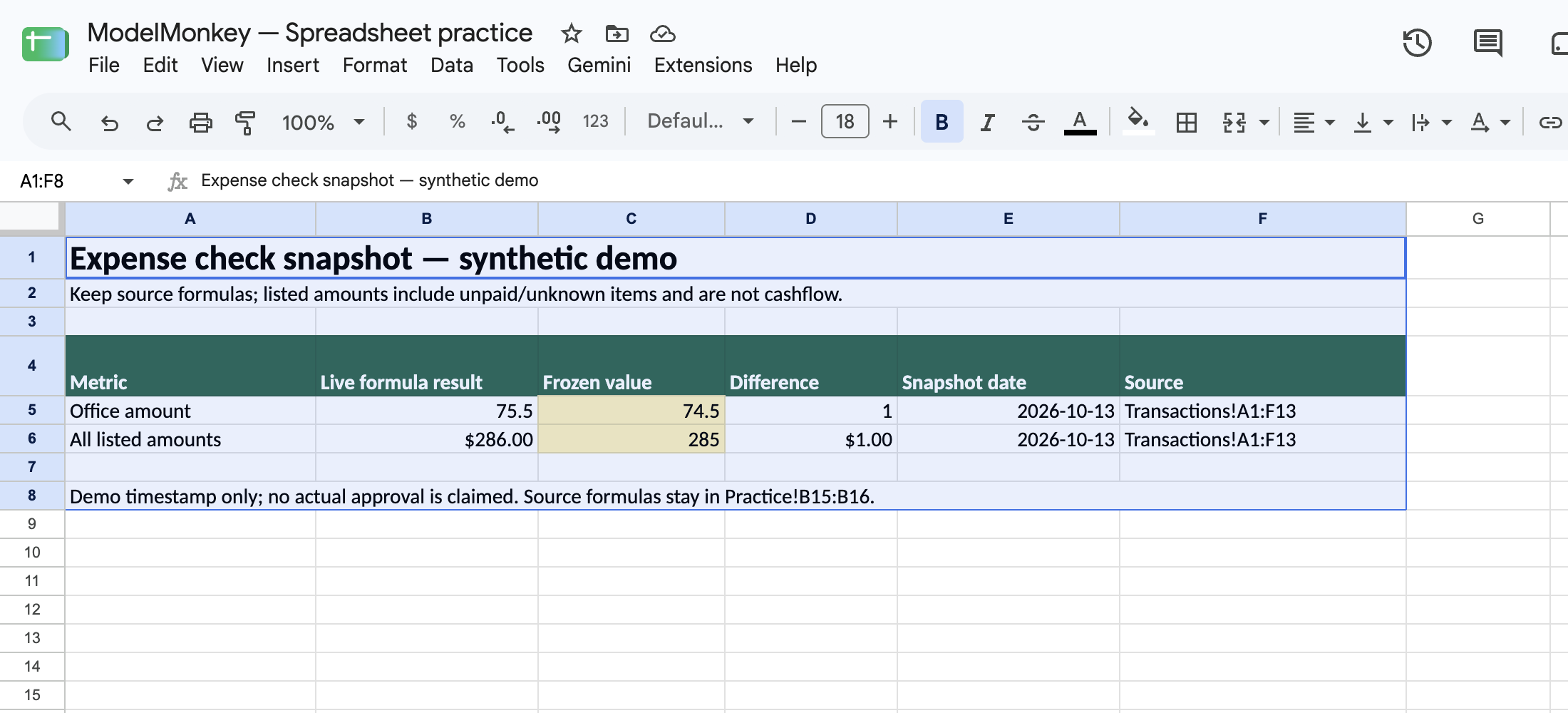Click the search menus magnifier icon
The image size is (1568, 713).
[x=61, y=122]
